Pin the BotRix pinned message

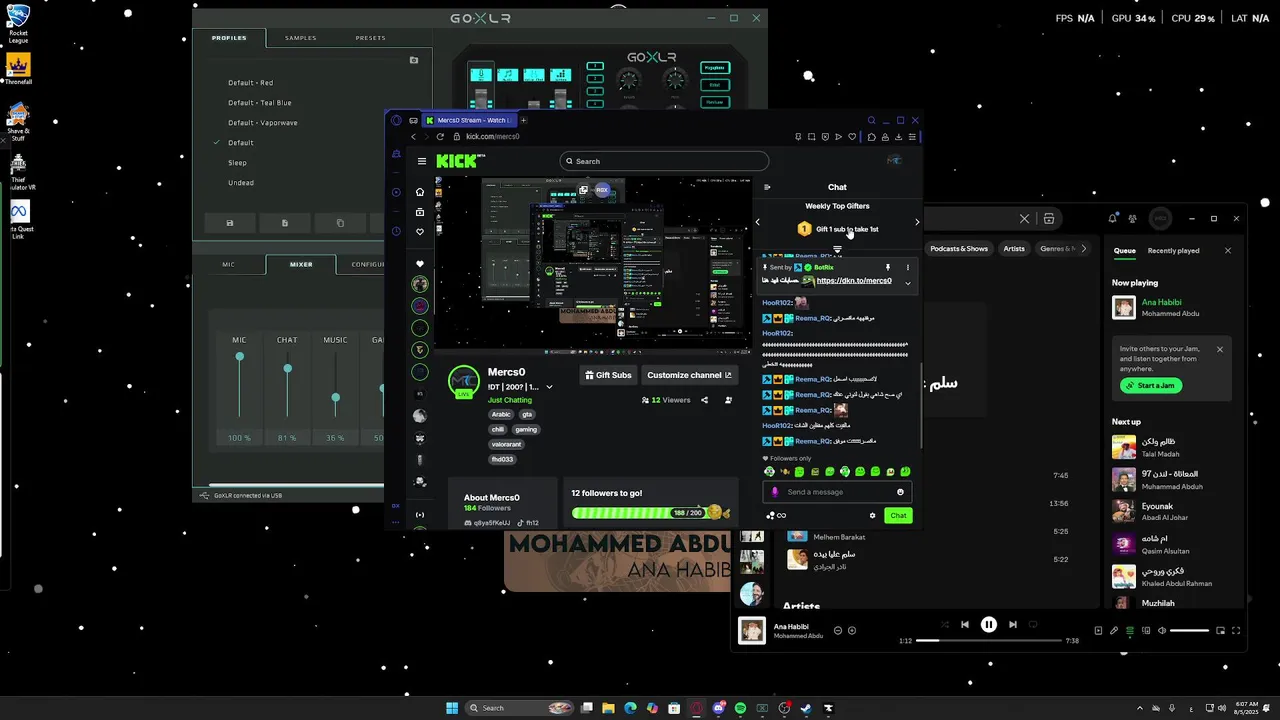point(887,267)
